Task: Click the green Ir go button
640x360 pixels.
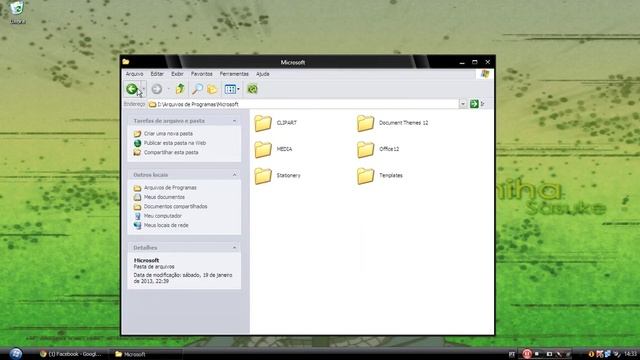Action: 477,104
